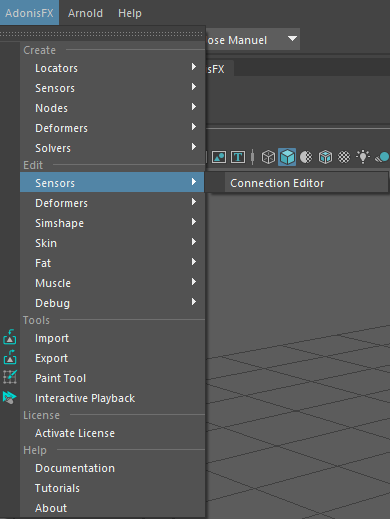Choose Activate License

pyautogui.click(x=112, y=433)
